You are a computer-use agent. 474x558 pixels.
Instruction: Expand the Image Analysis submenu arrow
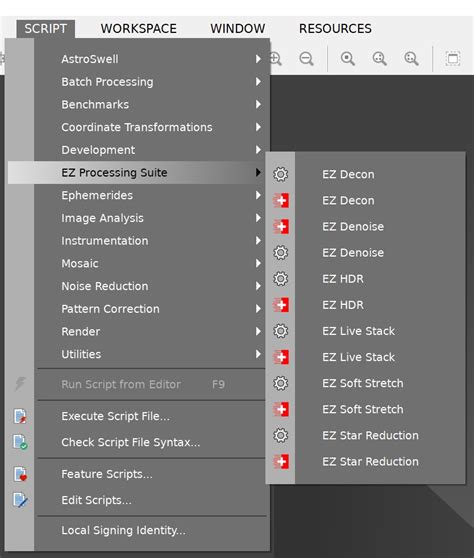point(258,218)
